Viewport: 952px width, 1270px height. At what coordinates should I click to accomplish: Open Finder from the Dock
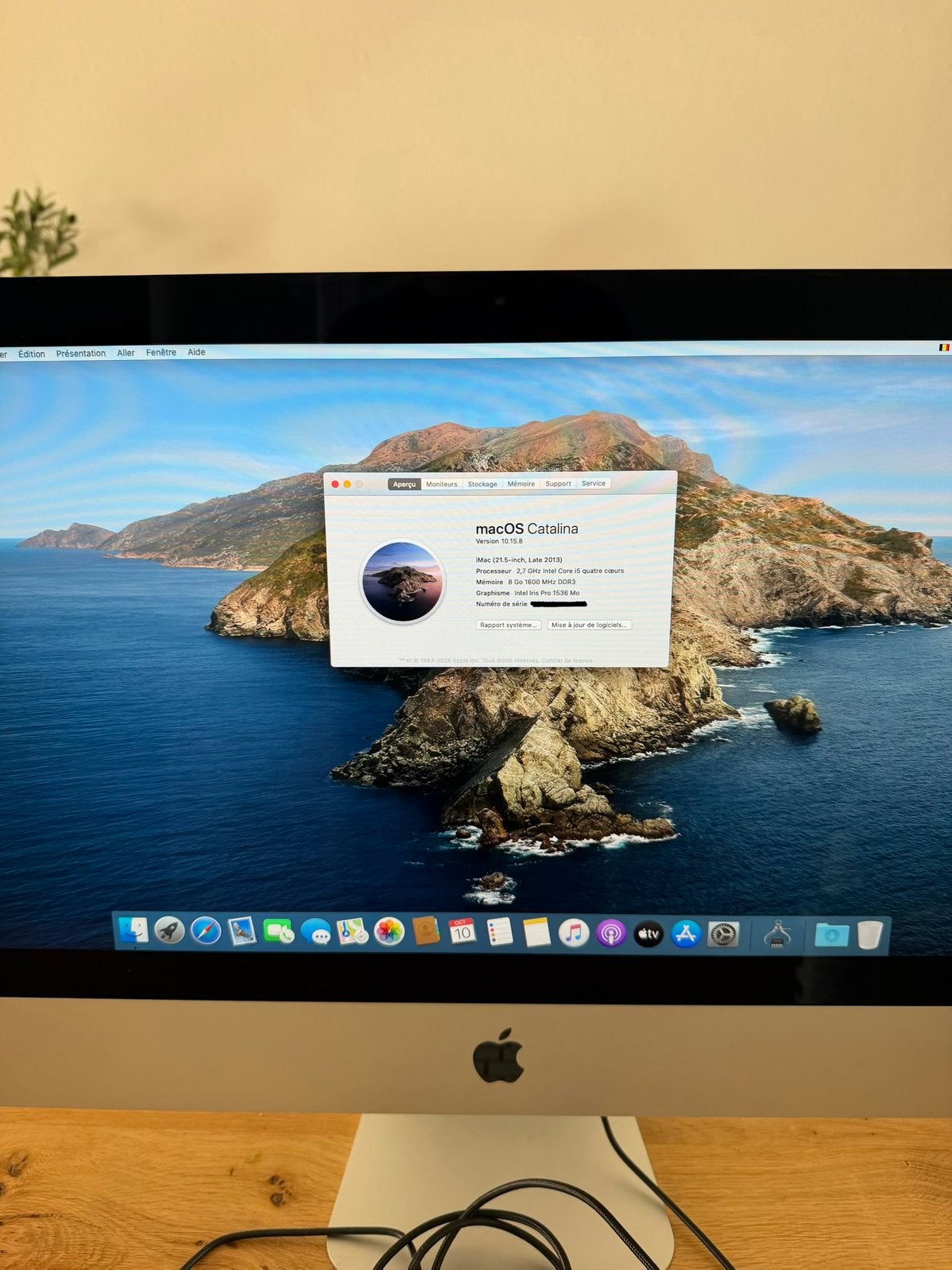pos(133,931)
